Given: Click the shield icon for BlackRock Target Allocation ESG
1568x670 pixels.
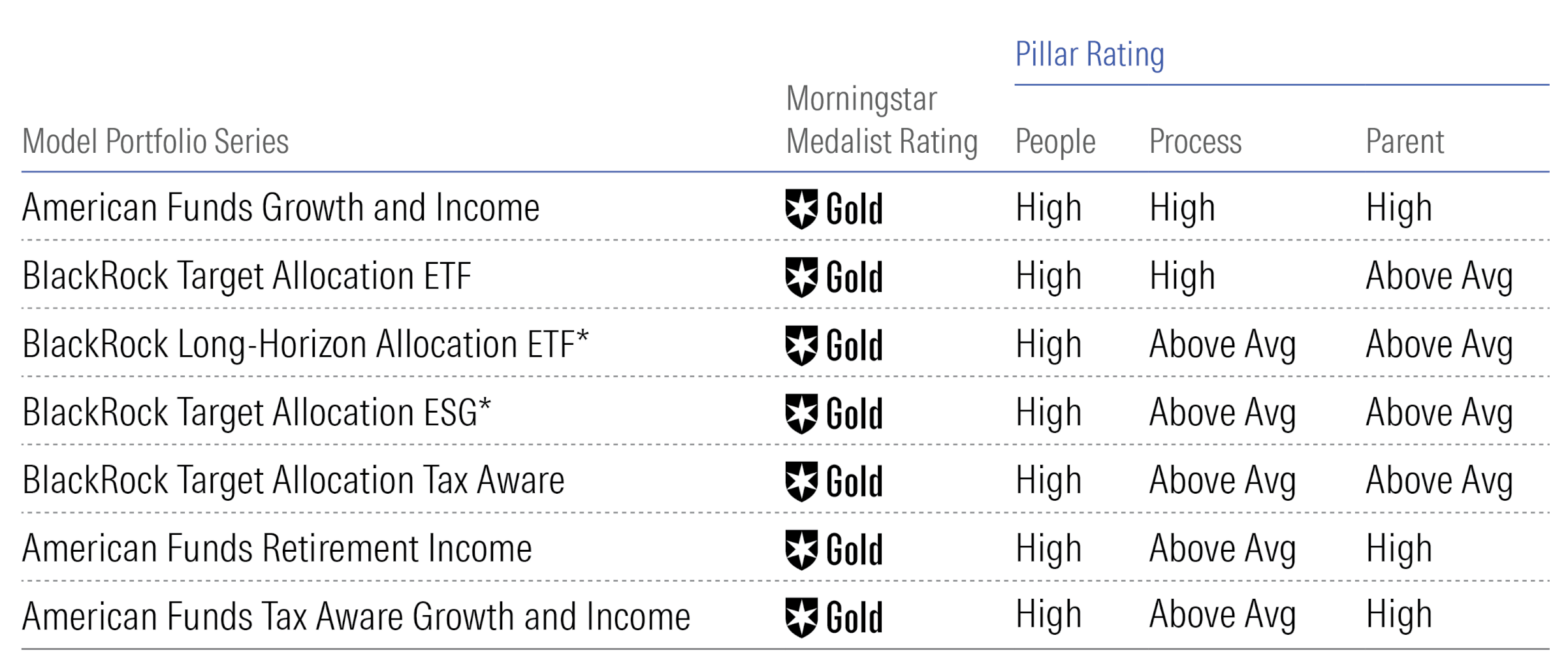Looking at the screenshot, I should coord(801,413).
